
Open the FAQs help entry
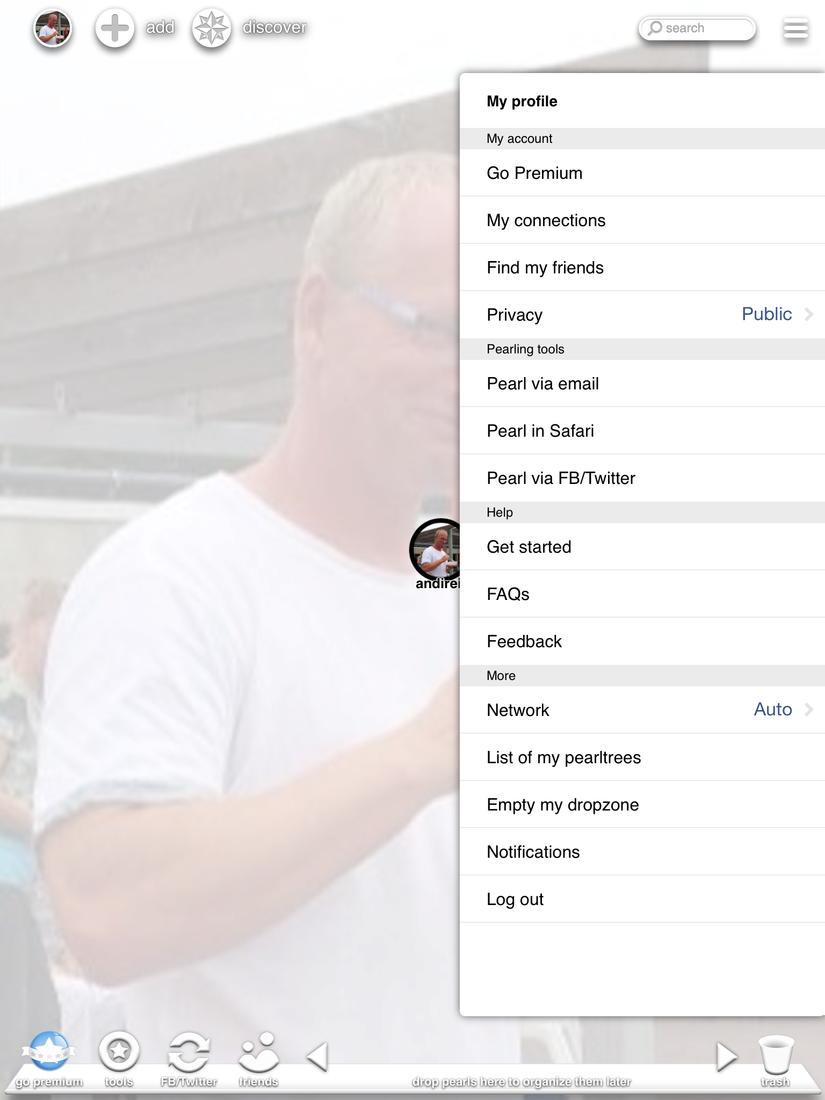[x=642, y=594]
